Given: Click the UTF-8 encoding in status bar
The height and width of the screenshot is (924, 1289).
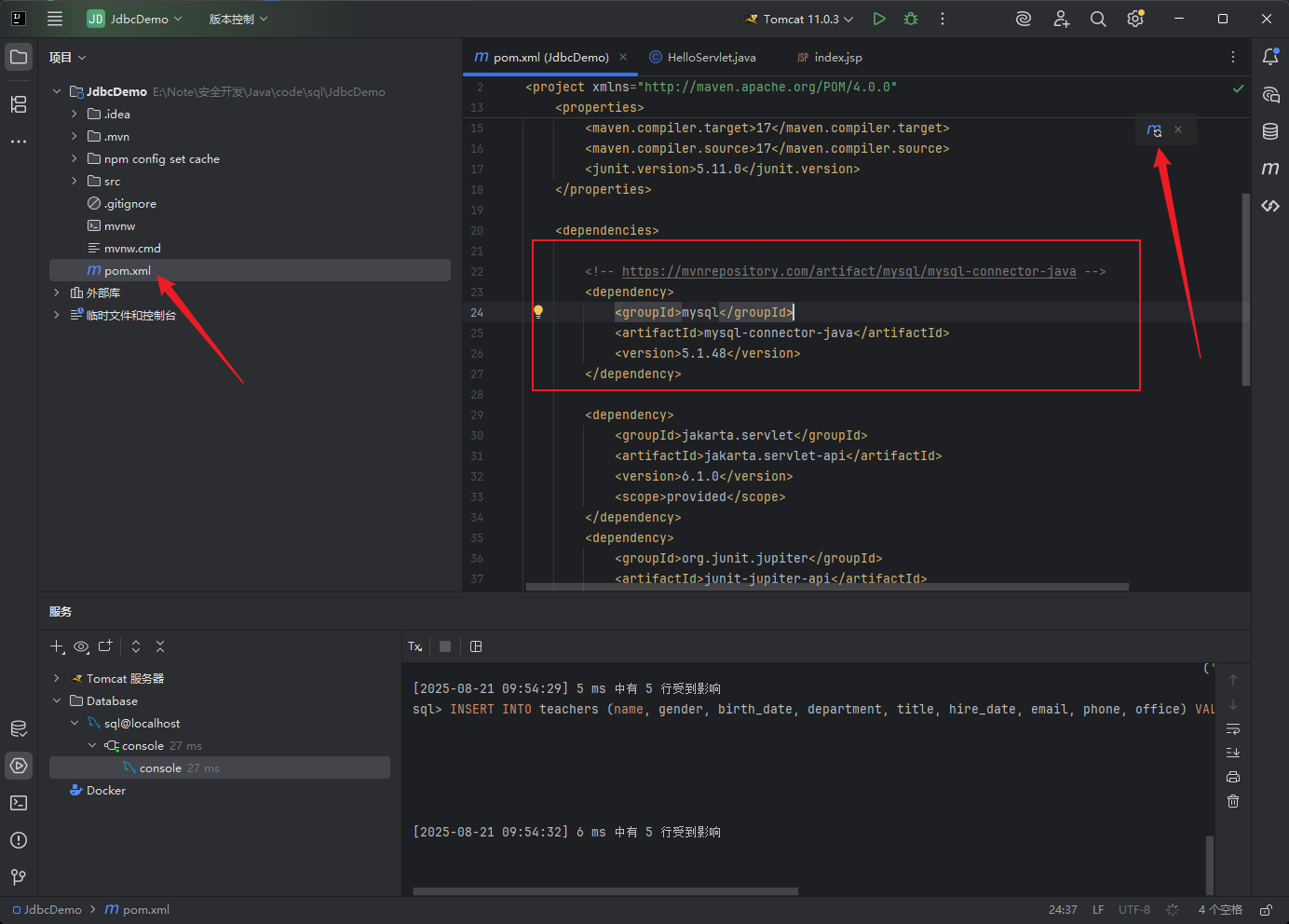Looking at the screenshot, I should pyautogui.click(x=1133, y=910).
